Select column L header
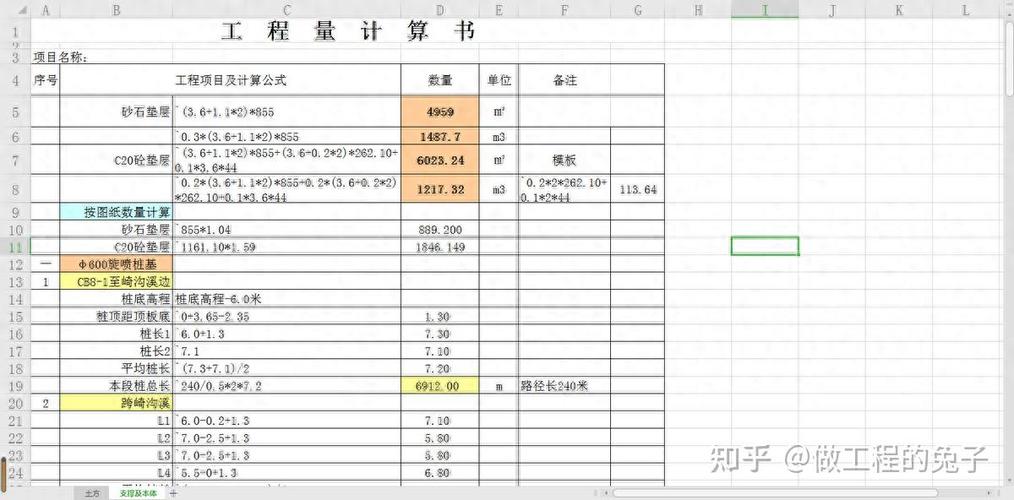The height and width of the screenshot is (500, 1014). click(965, 10)
